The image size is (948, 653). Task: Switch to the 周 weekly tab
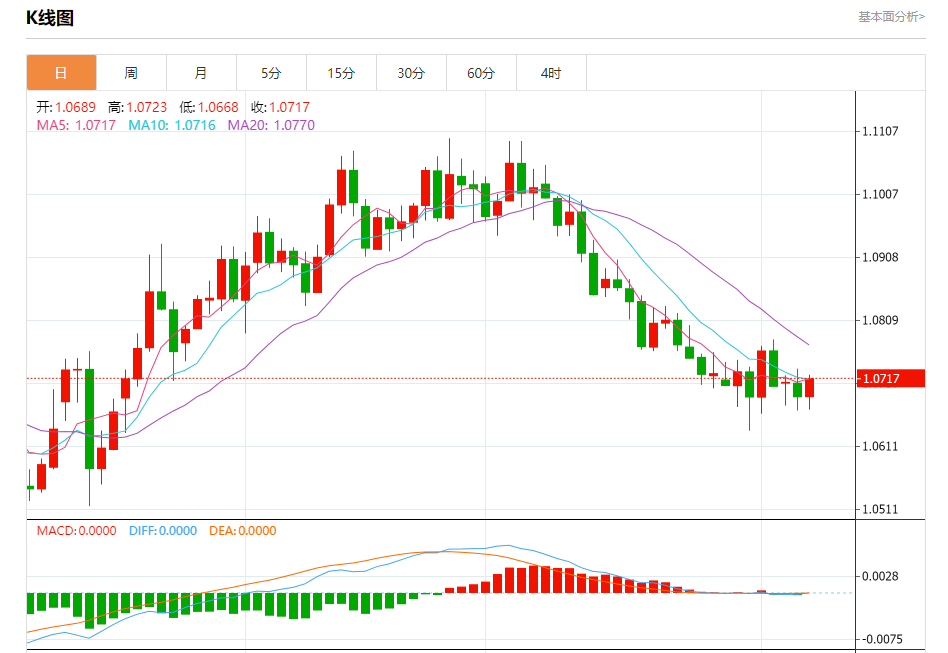click(131, 73)
